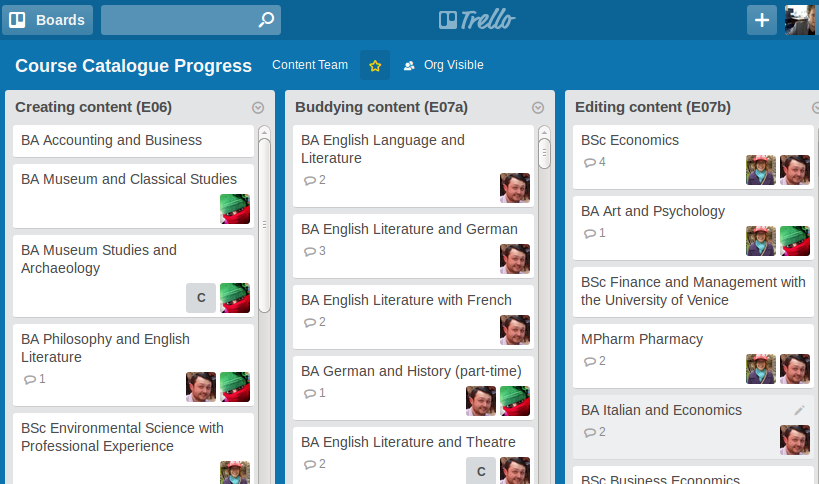819x484 pixels.
Task: Click scrollbar handle of Creating content list
Action: pos(264,225)
